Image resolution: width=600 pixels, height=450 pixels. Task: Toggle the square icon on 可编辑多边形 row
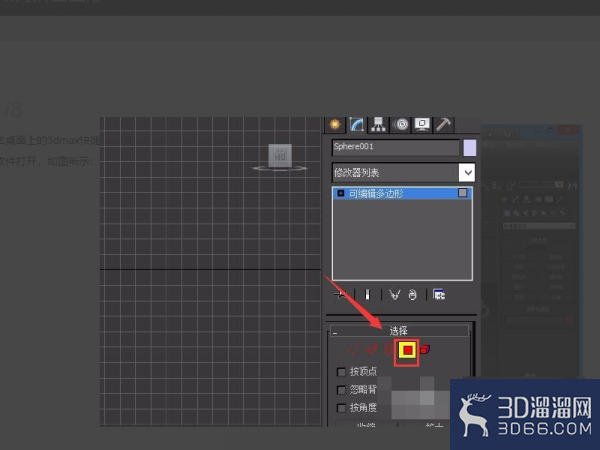point(463,193)
